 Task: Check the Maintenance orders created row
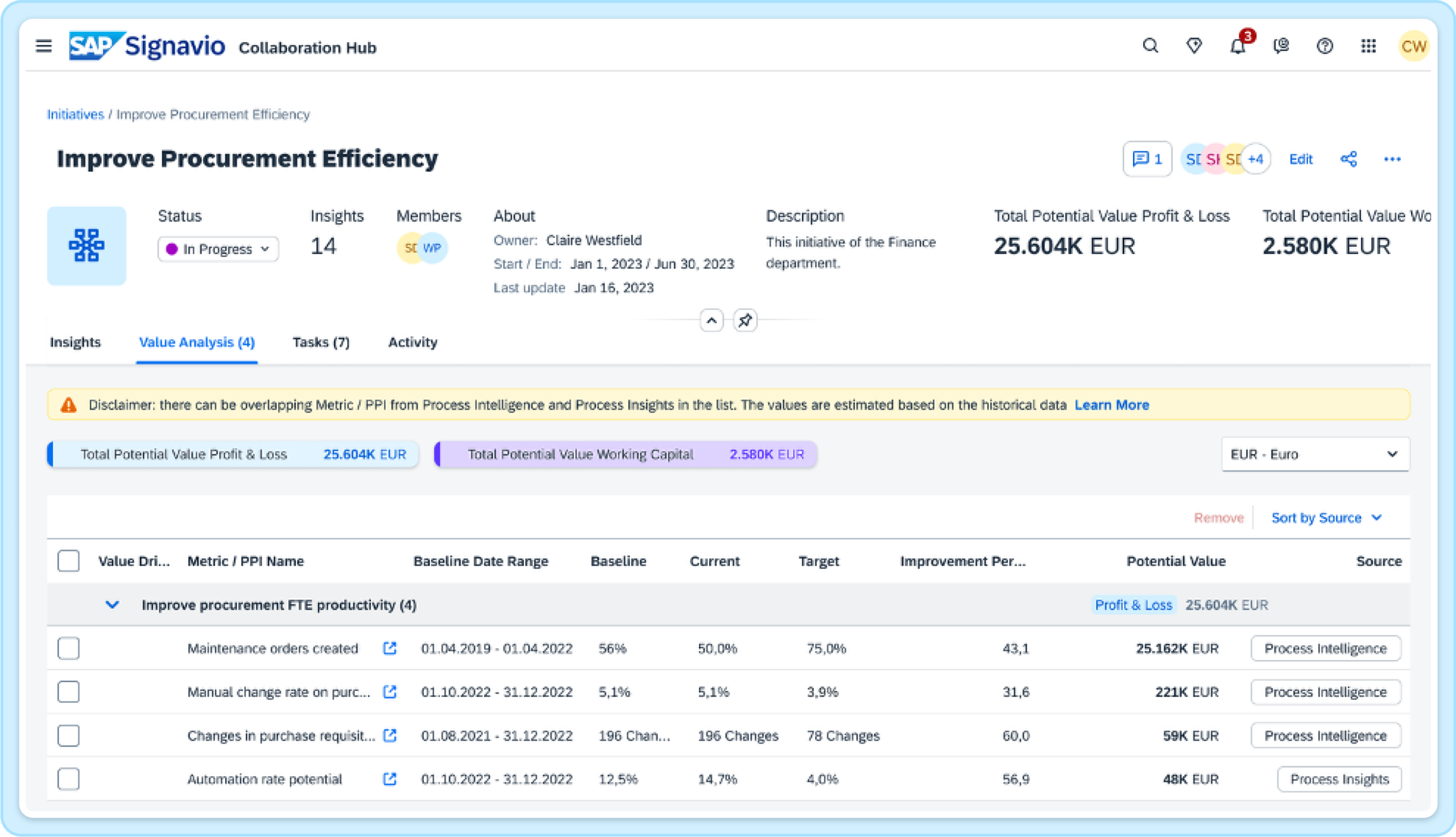(x=68, y=648)
